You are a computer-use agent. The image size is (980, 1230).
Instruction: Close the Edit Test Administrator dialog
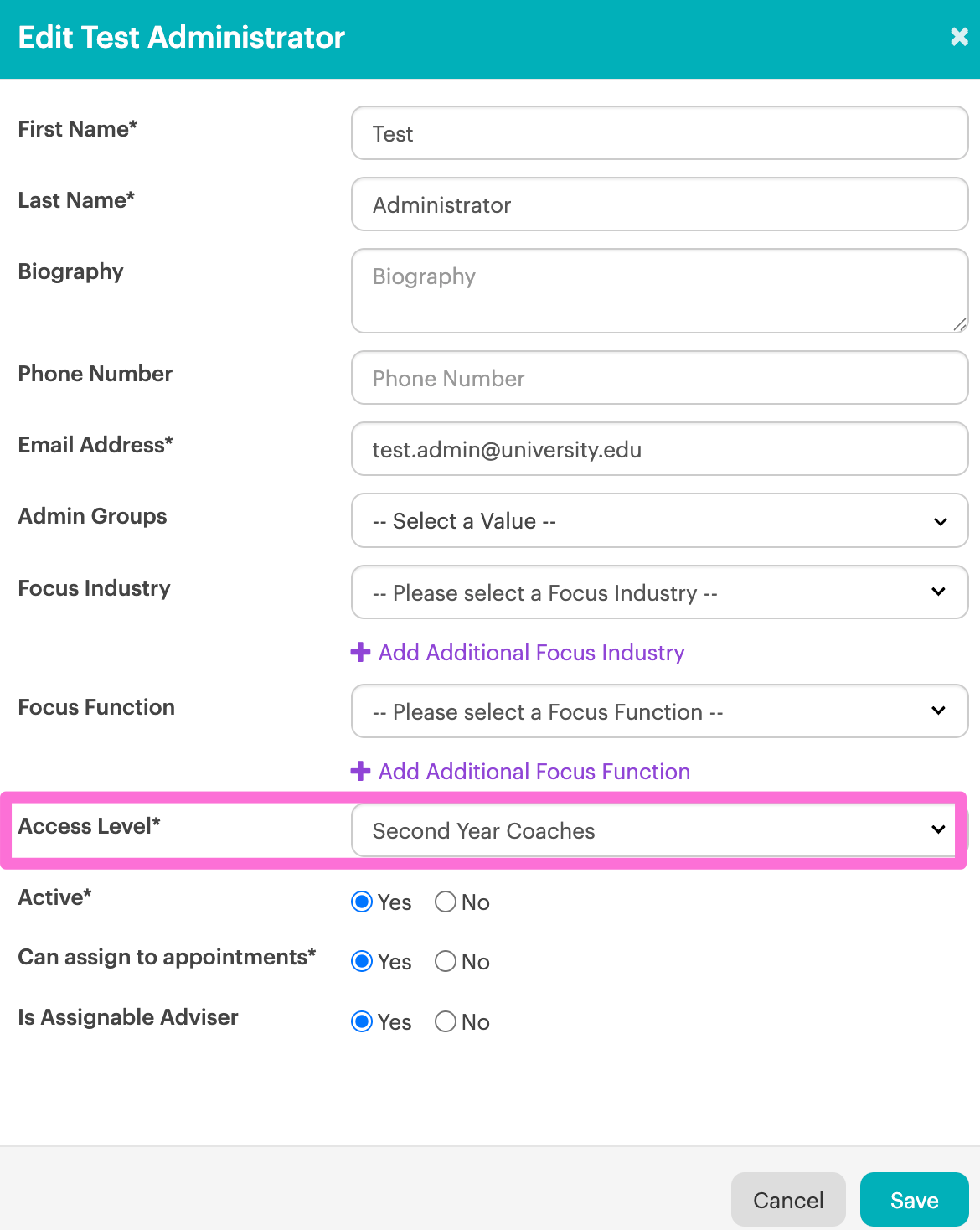click(x=959, y=37)
